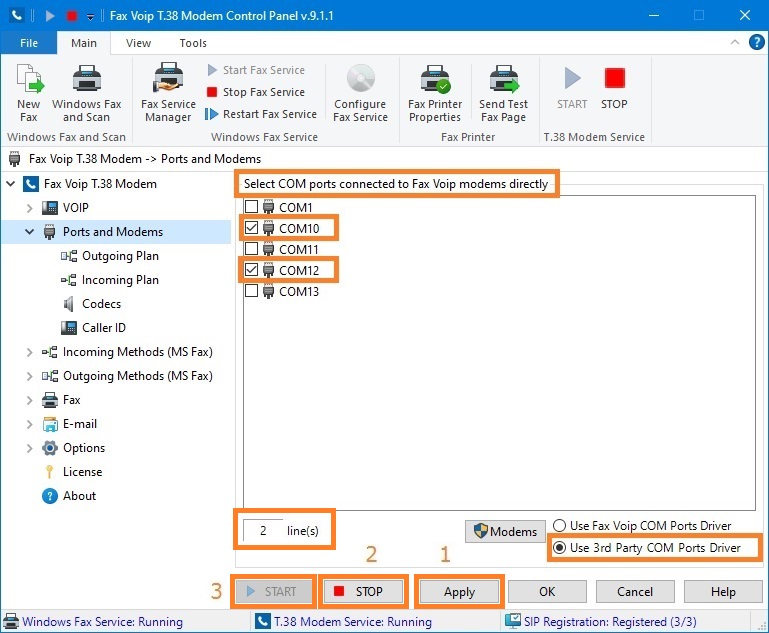Open Fax Printer Properties

(x=435, y=93)
